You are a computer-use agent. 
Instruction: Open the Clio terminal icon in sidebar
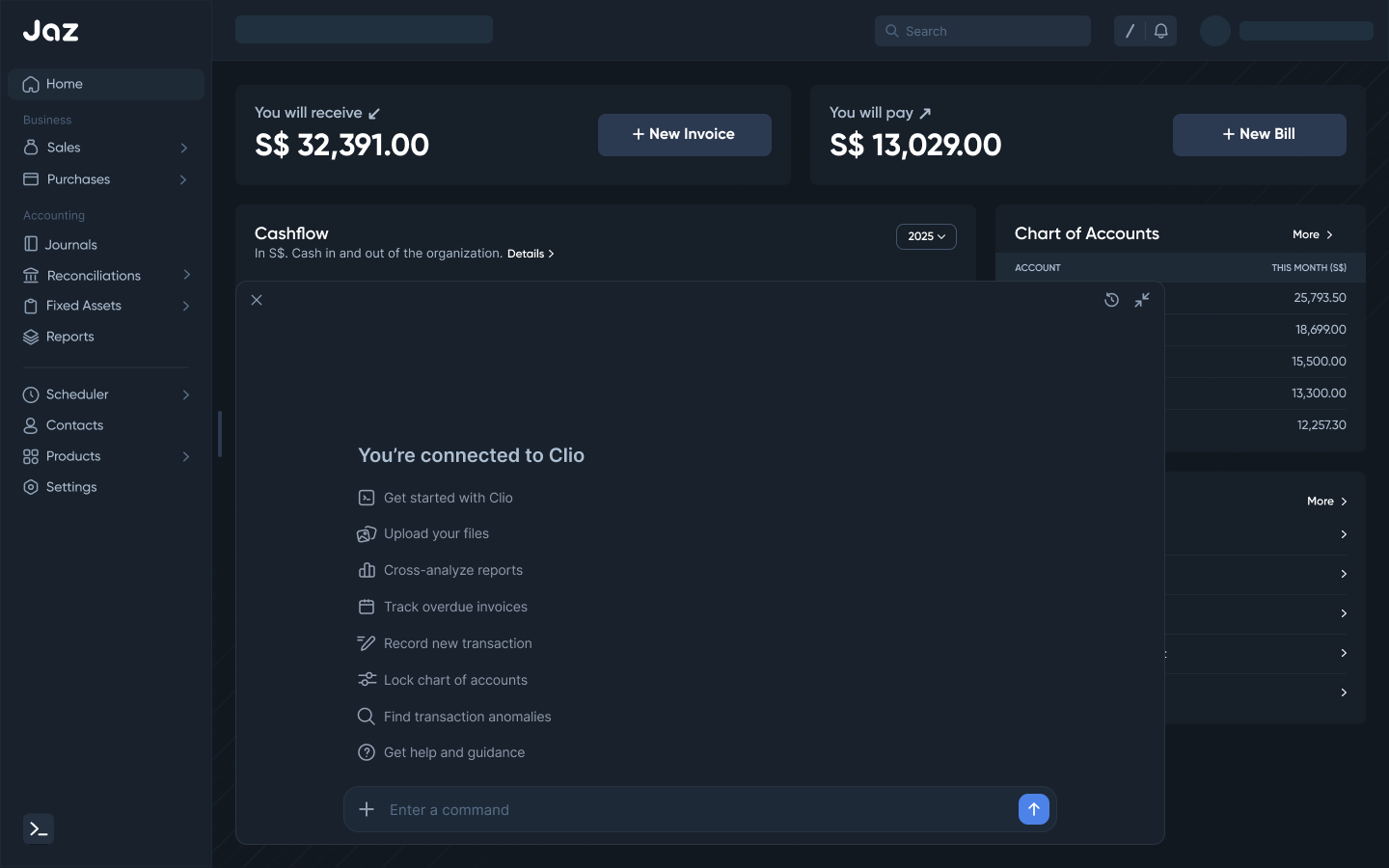pyautogui.click(x=39, y=828)
